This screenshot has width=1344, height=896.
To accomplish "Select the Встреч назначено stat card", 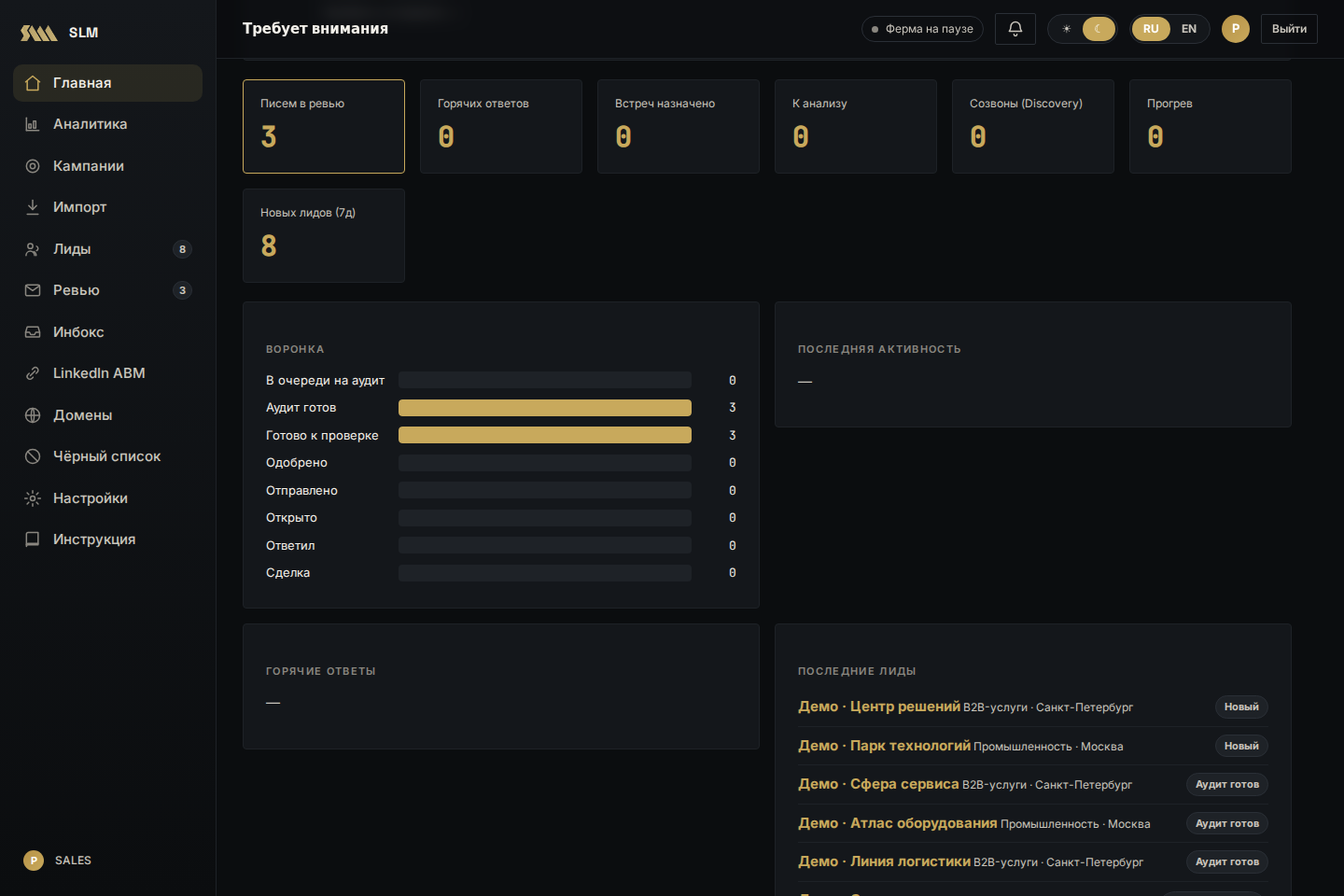I will [679, 126].
